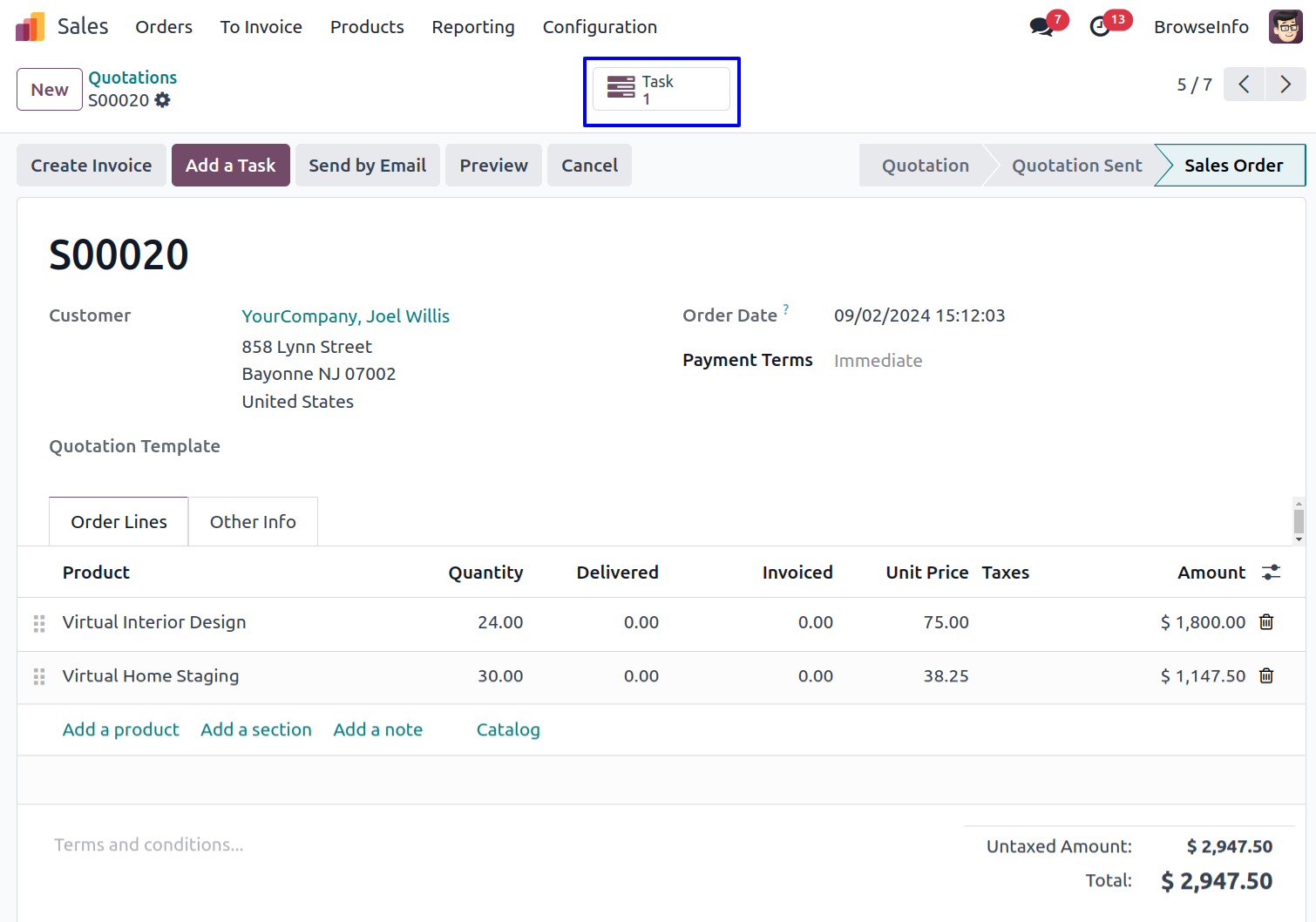Click the user avatar picture
This screenshot has height=922, width=1316.
click(1285, 27)
